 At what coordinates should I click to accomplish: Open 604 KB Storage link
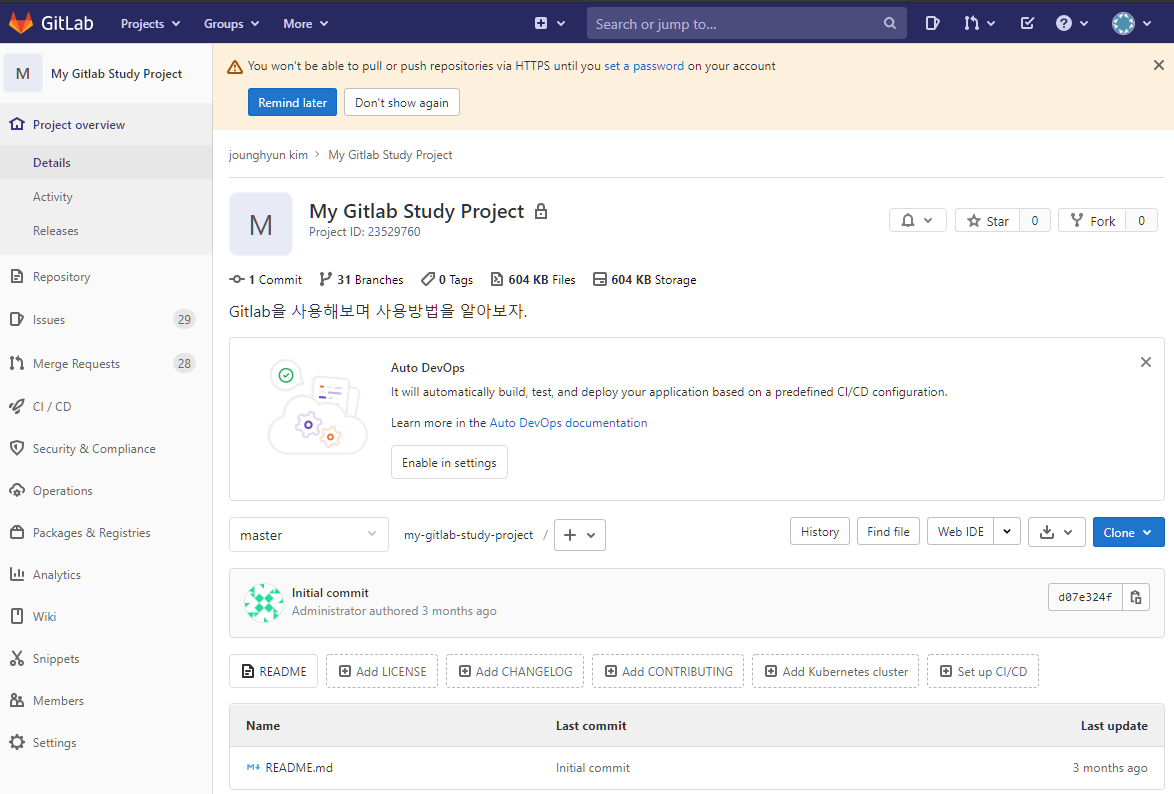point(645,279)
